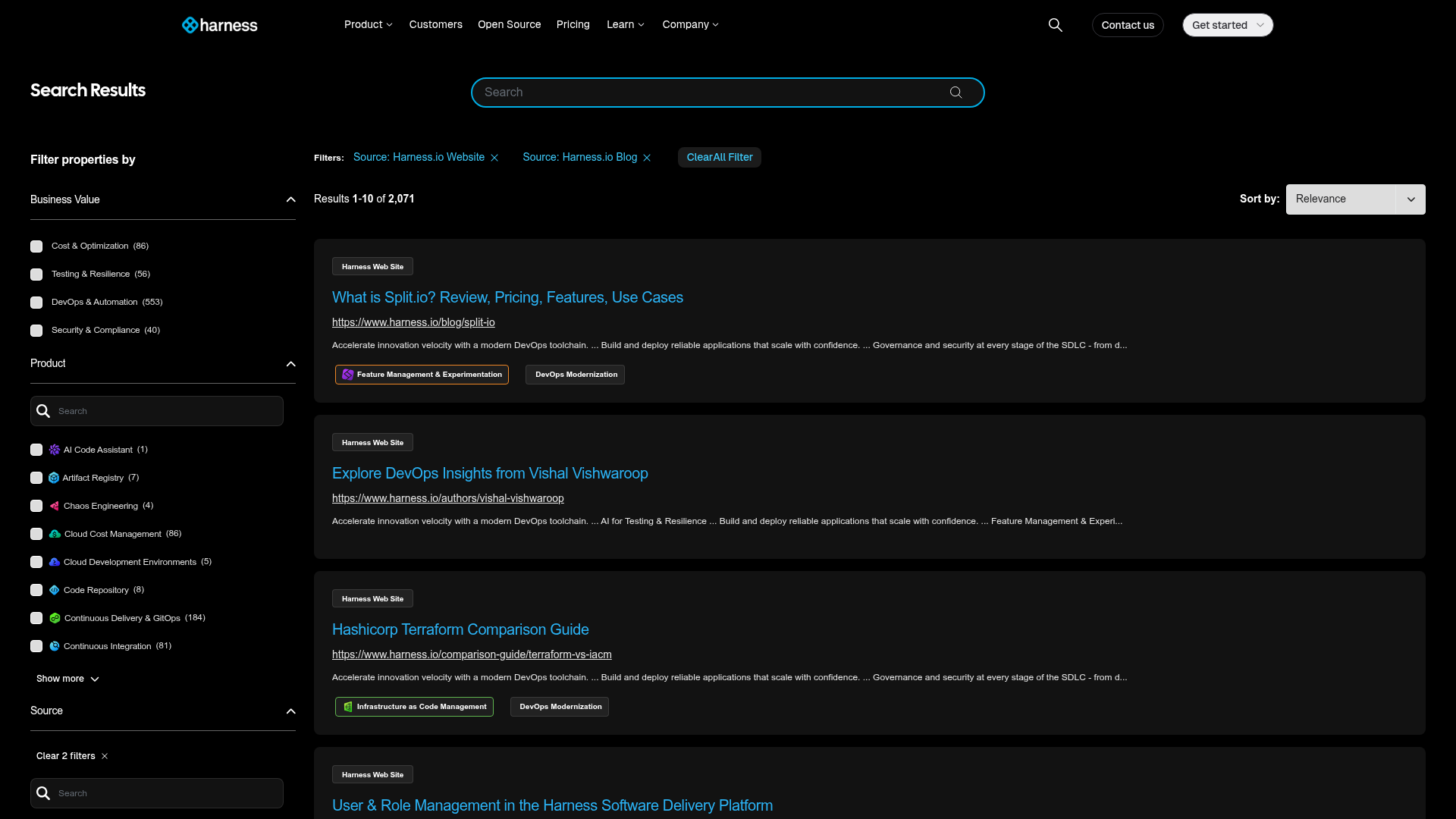Click the ClearAll Filter button
Image resolution: width=1456 pixels, height=819 pixels.
tap(720, 158)
